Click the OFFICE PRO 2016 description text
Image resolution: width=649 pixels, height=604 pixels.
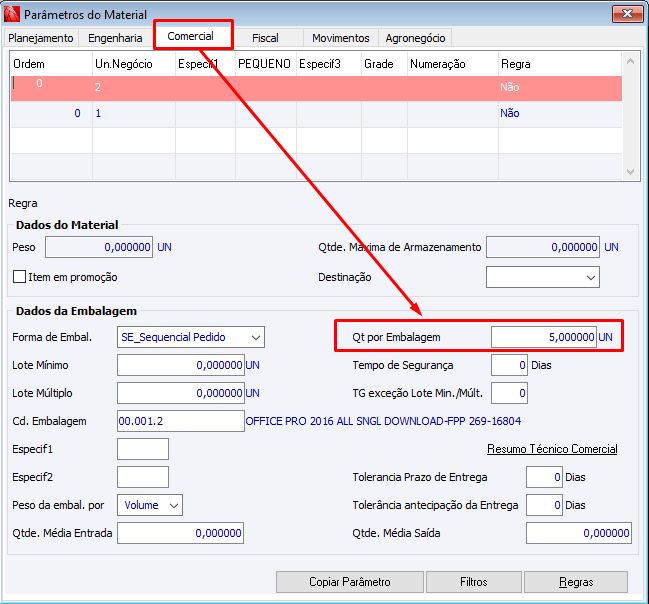point(383,421)
